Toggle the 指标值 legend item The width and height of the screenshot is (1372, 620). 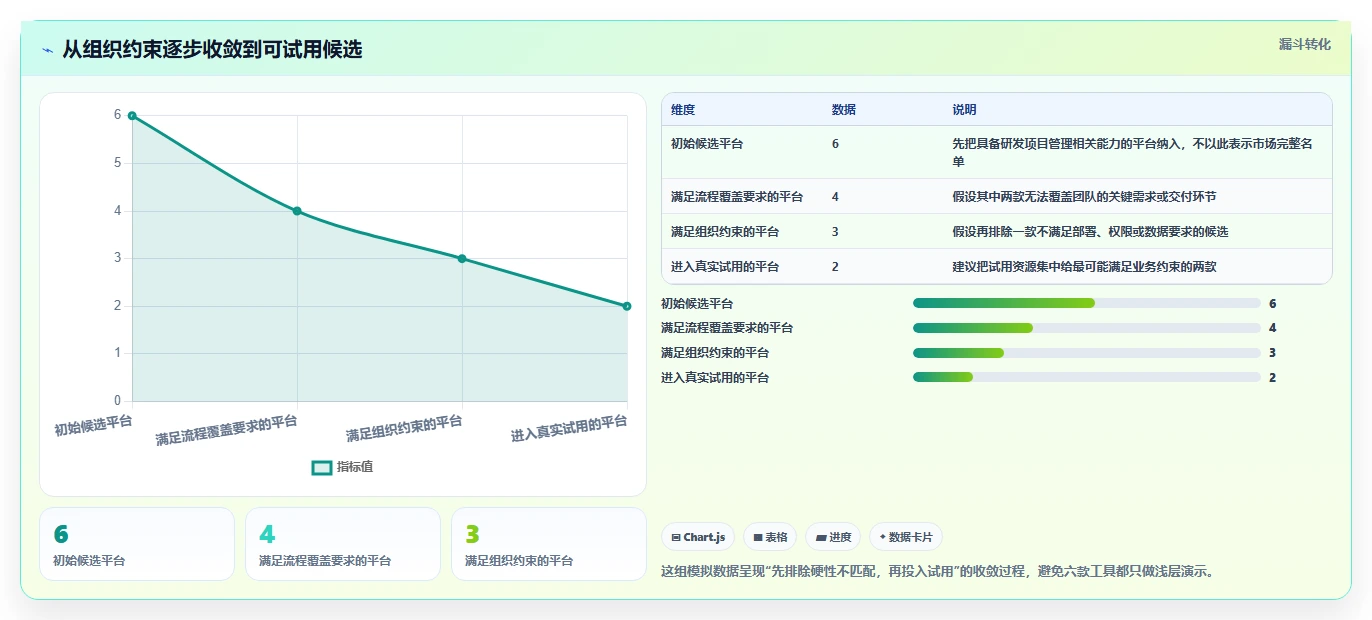[x=342, y=467]
